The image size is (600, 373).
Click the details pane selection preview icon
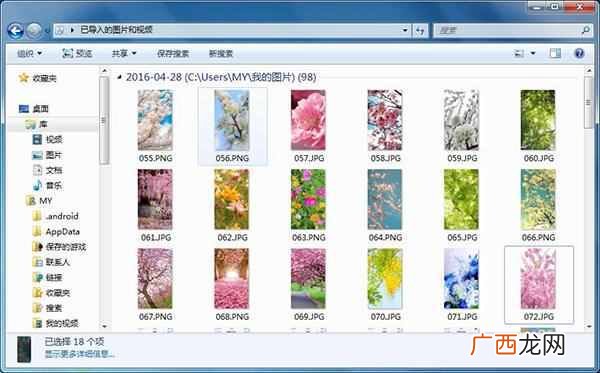pyautogui.click(x=24, y=349)
